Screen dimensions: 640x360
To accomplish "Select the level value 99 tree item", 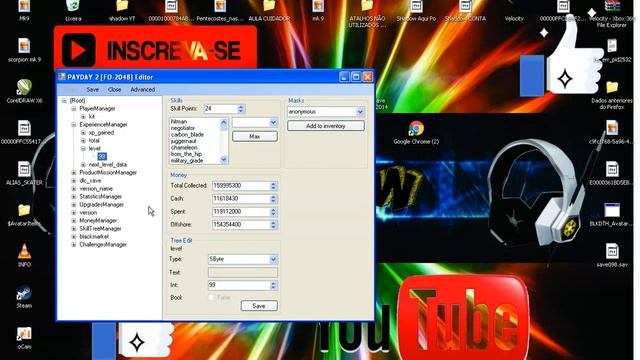I will click(x=102, y=156).
